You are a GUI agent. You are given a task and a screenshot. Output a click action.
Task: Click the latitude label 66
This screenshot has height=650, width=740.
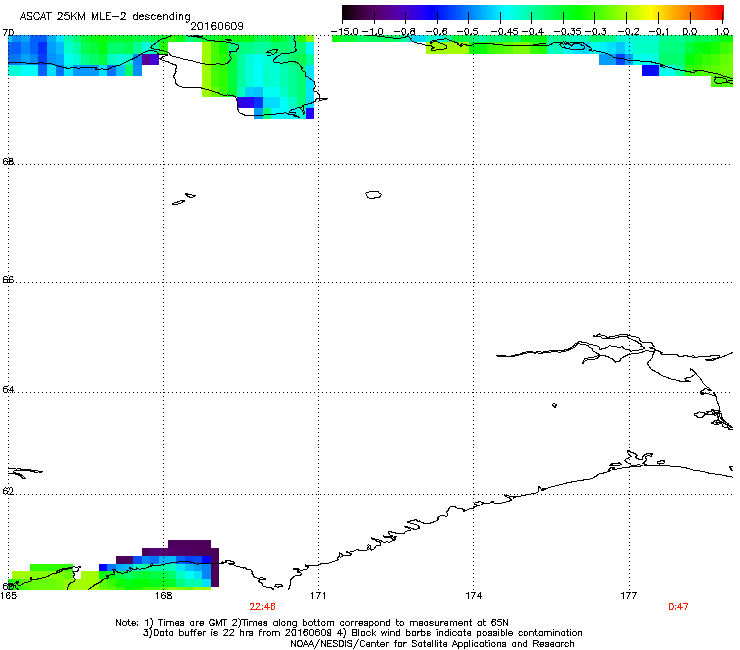click(8, 279)
